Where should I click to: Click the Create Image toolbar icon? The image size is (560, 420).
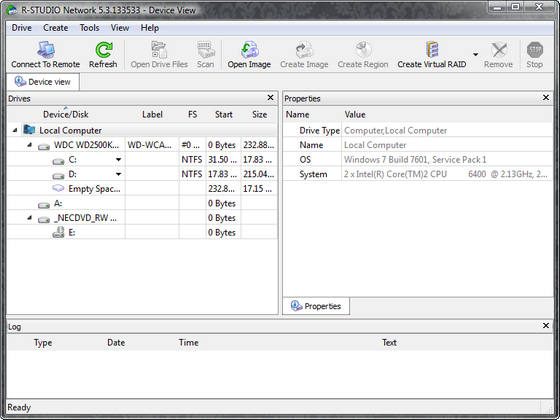point(304,50)
